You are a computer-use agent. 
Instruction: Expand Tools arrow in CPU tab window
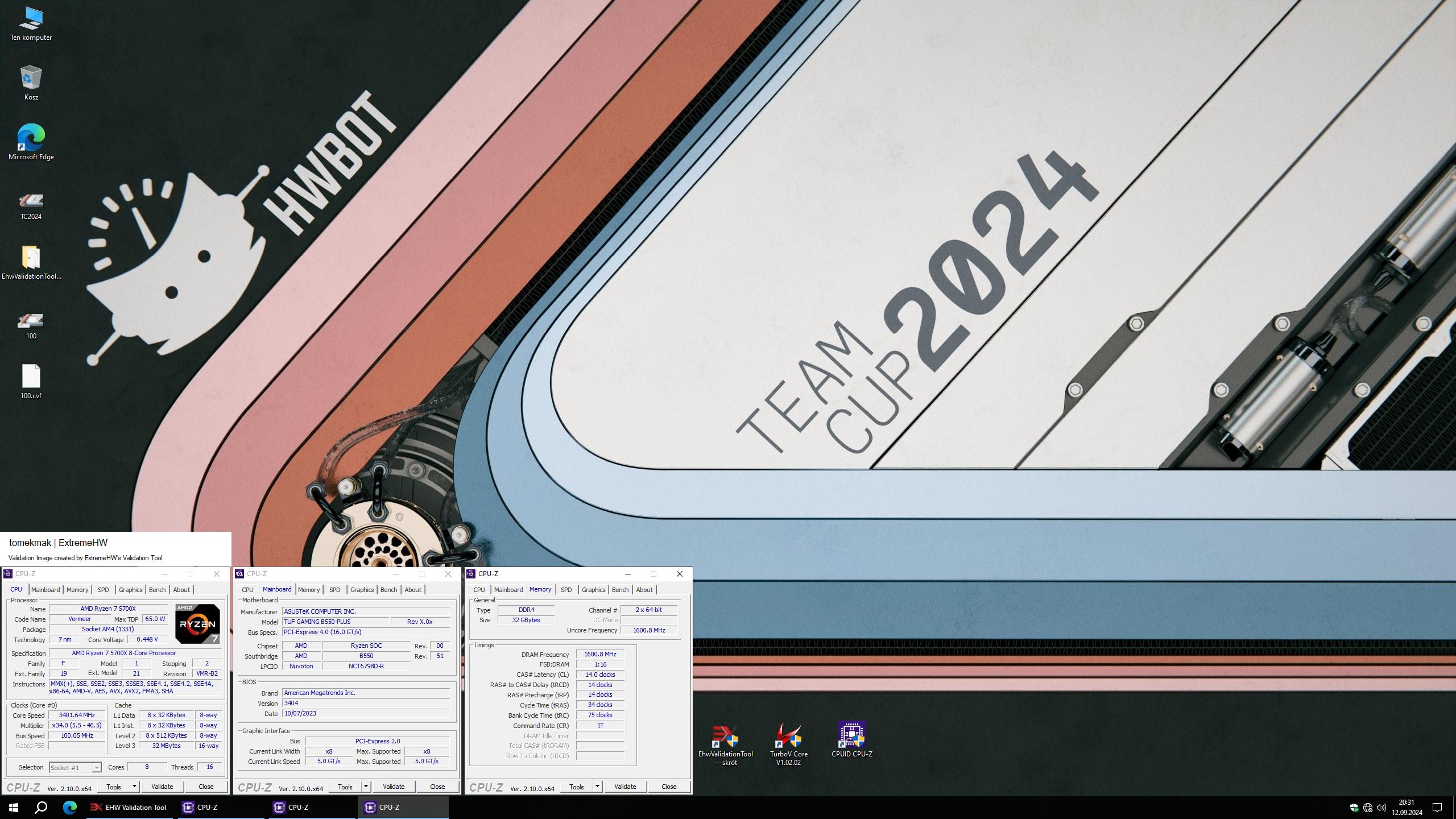135,787
